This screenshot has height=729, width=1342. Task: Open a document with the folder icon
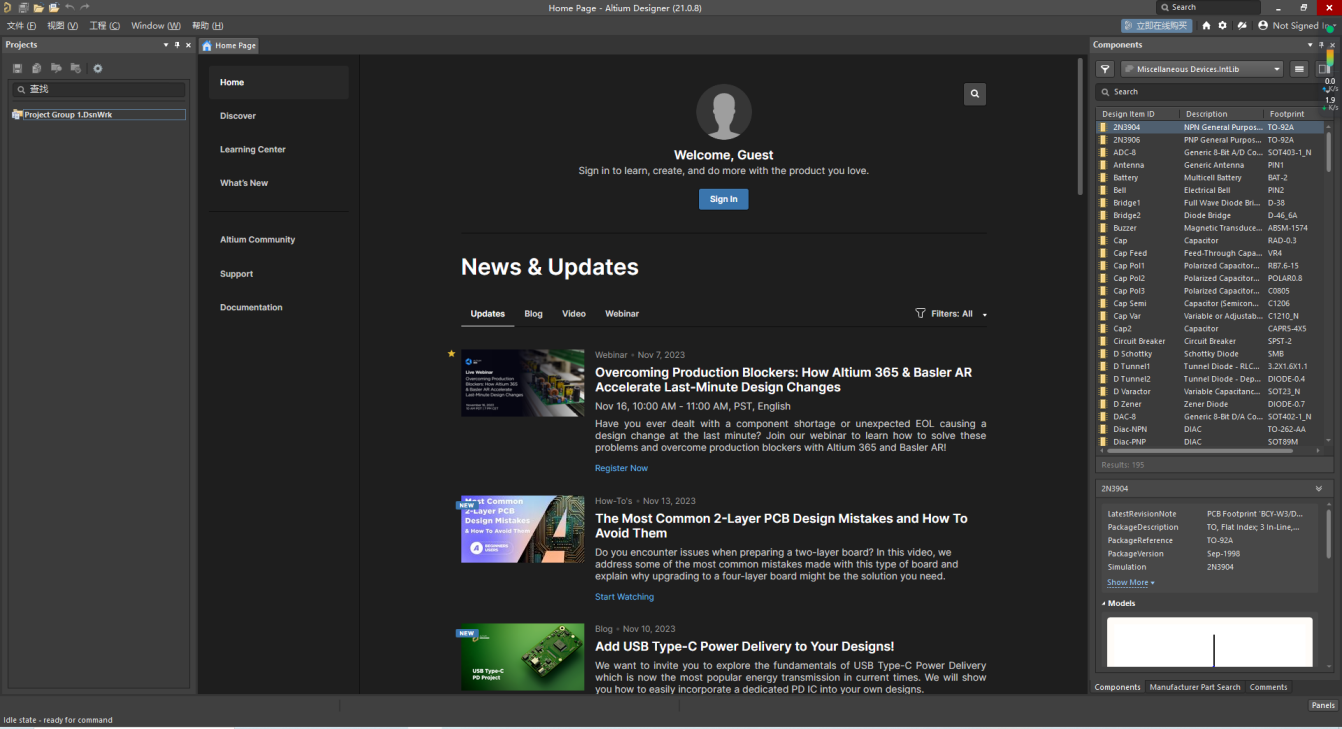click(x=38, y=7)
